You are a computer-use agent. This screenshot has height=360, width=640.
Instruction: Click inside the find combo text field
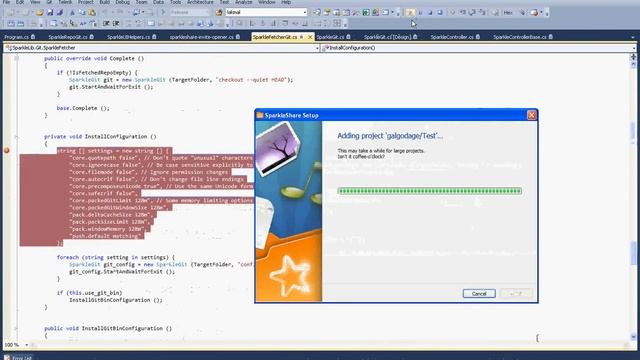click(264, 12)
